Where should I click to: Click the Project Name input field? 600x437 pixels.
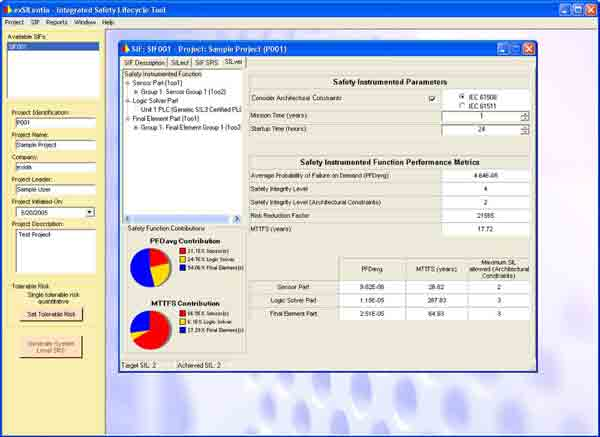(x=53, y=144)
